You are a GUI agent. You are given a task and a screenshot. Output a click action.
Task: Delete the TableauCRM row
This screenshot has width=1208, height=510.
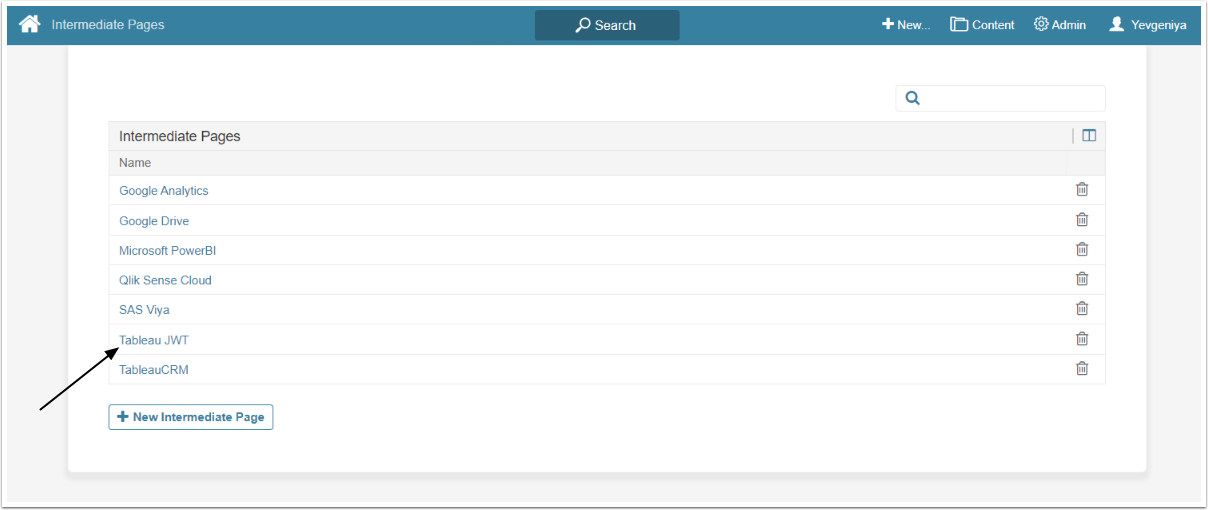1082,369
